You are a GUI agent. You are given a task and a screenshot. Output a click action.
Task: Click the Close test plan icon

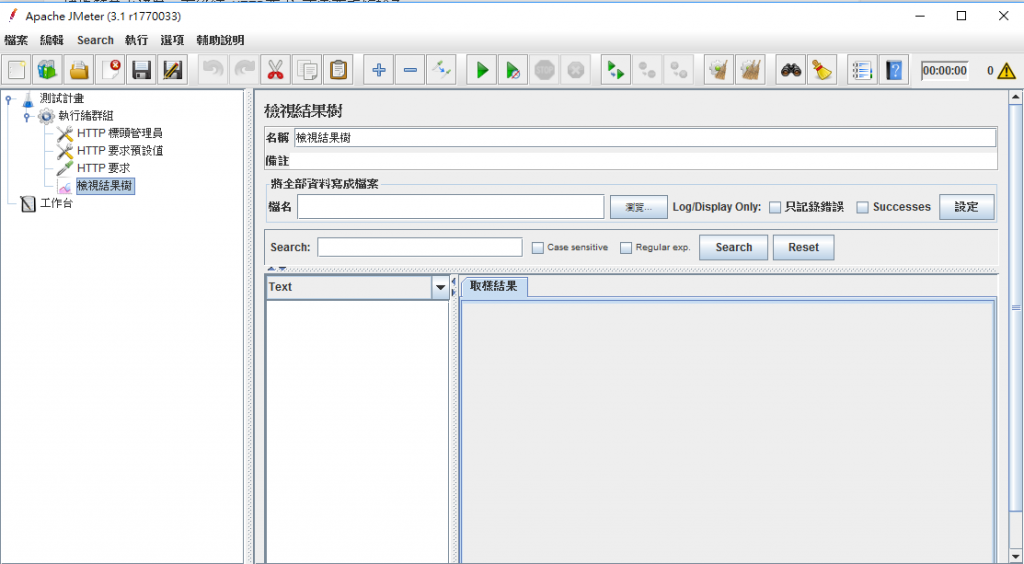(x=110, y=70)
